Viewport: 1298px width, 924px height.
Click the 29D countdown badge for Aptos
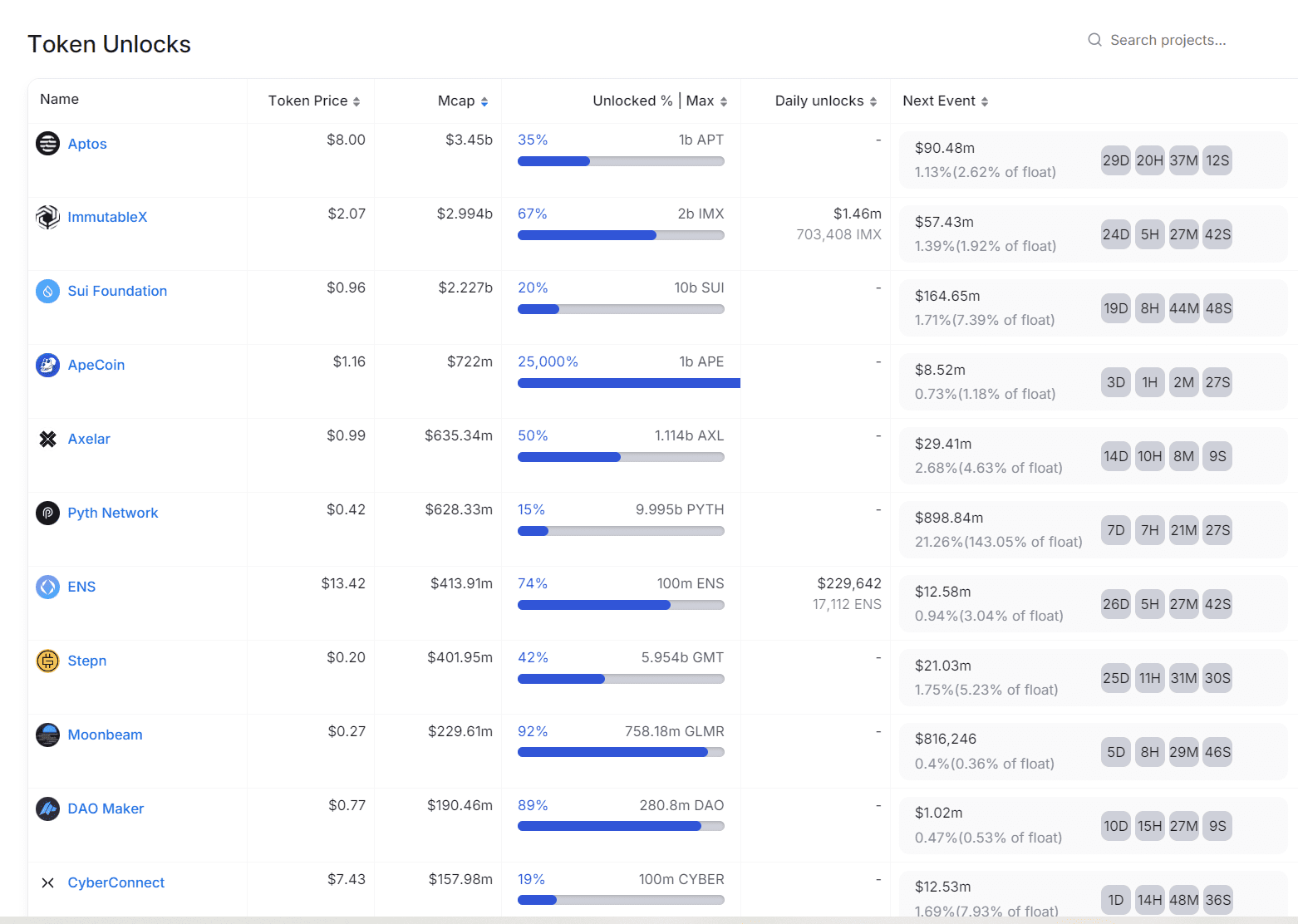coord(1116,160)
